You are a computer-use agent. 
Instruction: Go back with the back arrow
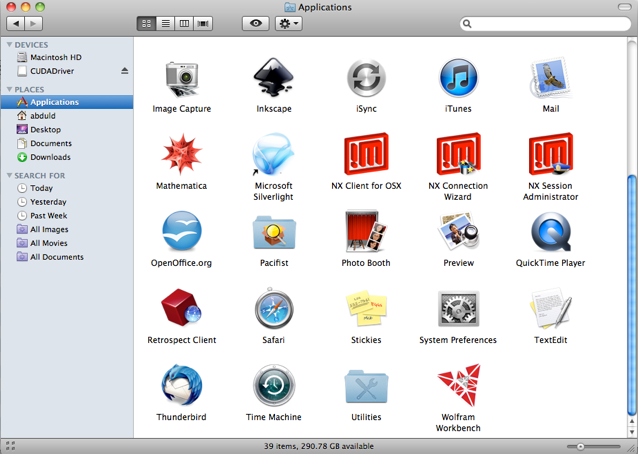[16, 24]
